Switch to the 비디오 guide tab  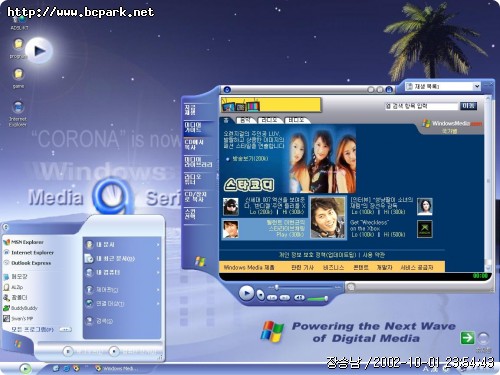[296, 120]
